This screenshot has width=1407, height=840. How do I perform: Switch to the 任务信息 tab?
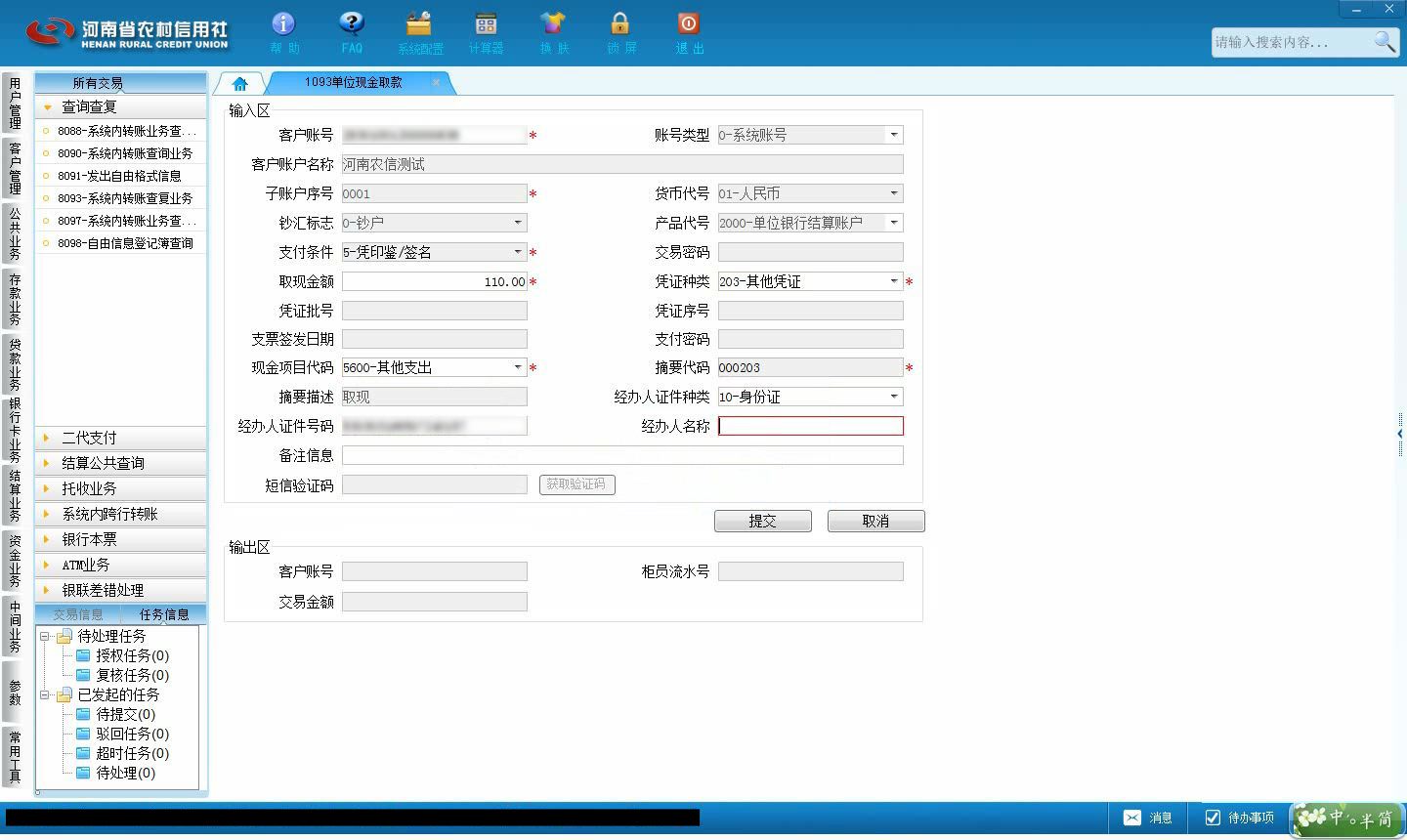point(164,614)
